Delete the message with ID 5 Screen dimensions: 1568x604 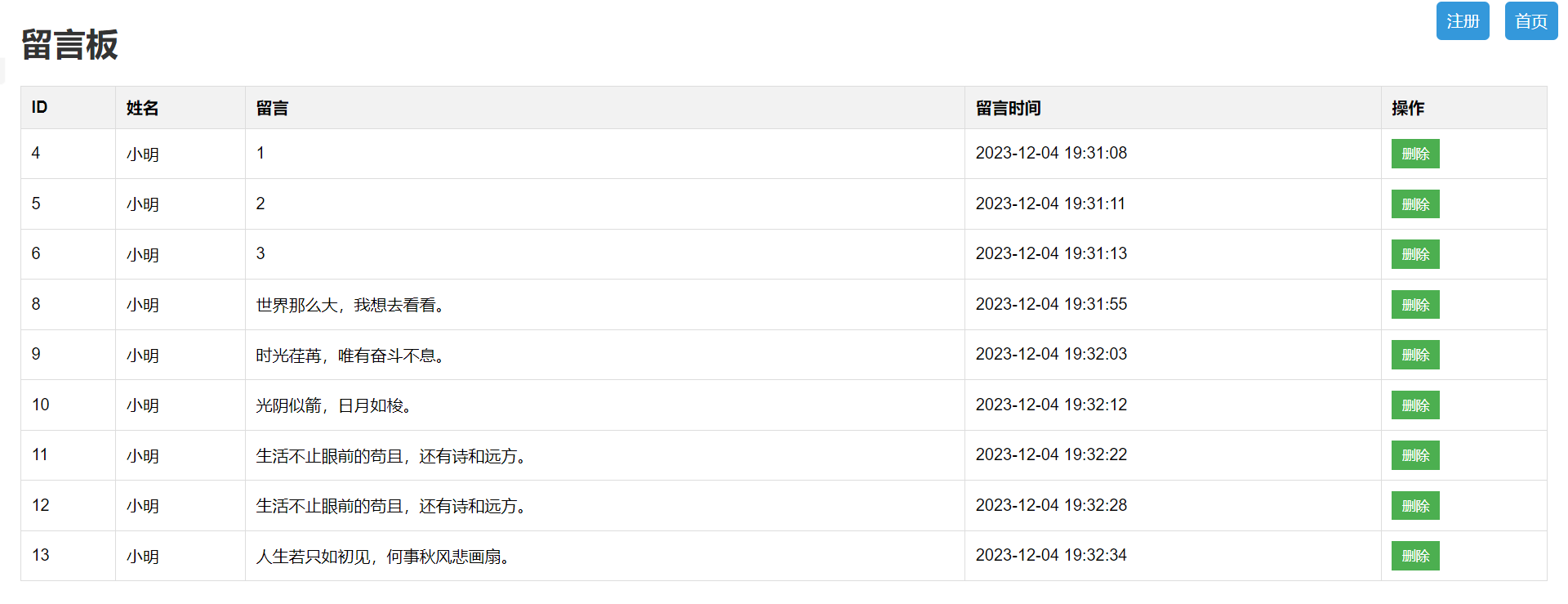[x=1415, y=204]
